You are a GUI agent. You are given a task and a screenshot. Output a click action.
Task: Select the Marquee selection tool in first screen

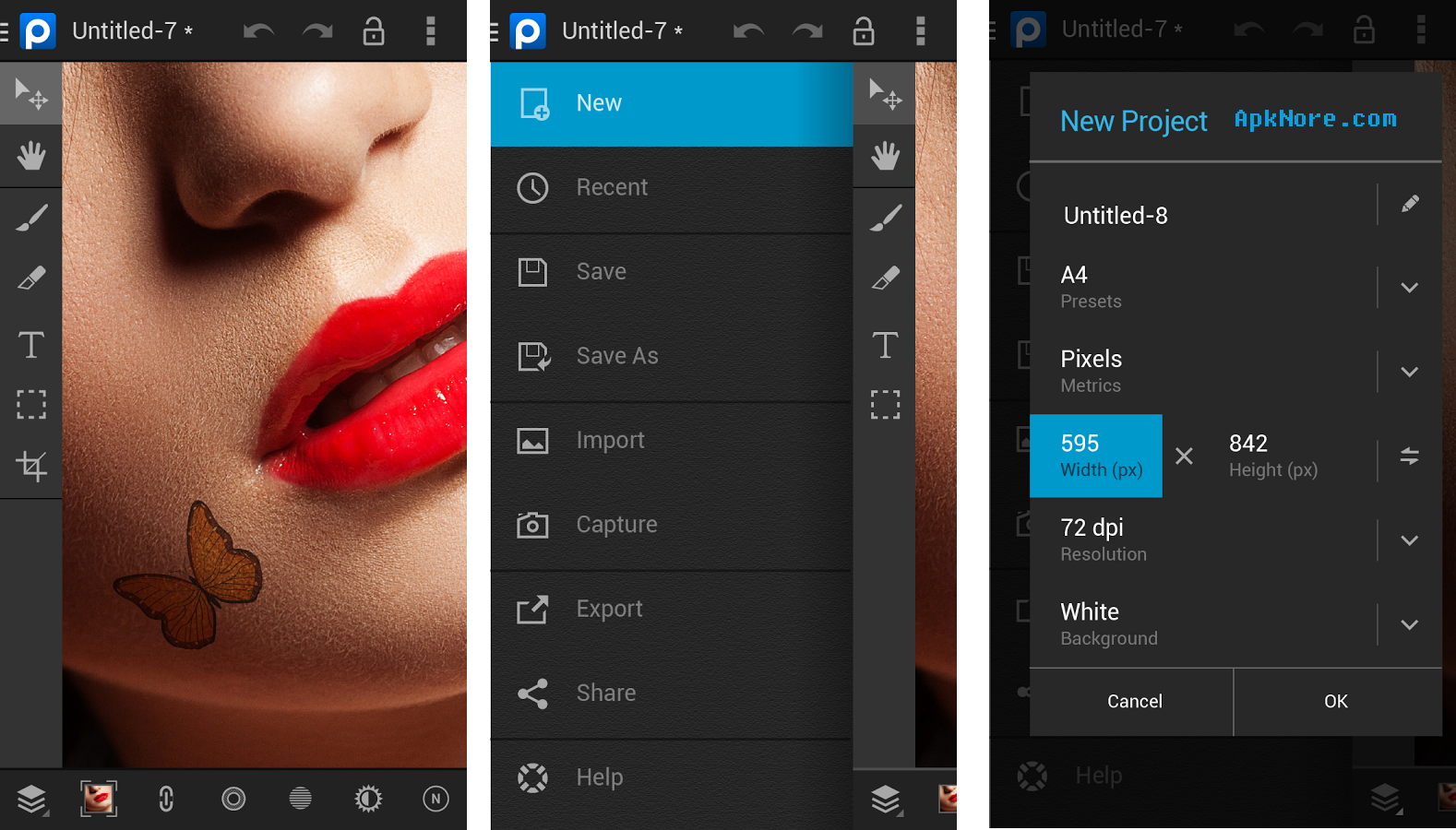(x=30, y=405)
